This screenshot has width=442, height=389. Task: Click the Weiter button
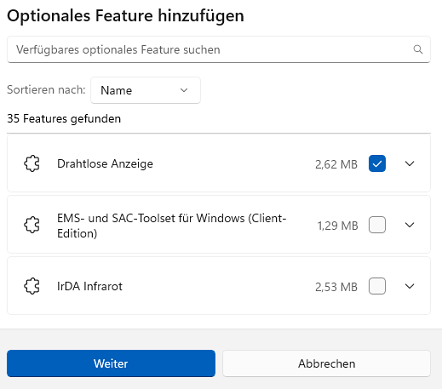tap(111, 363)
